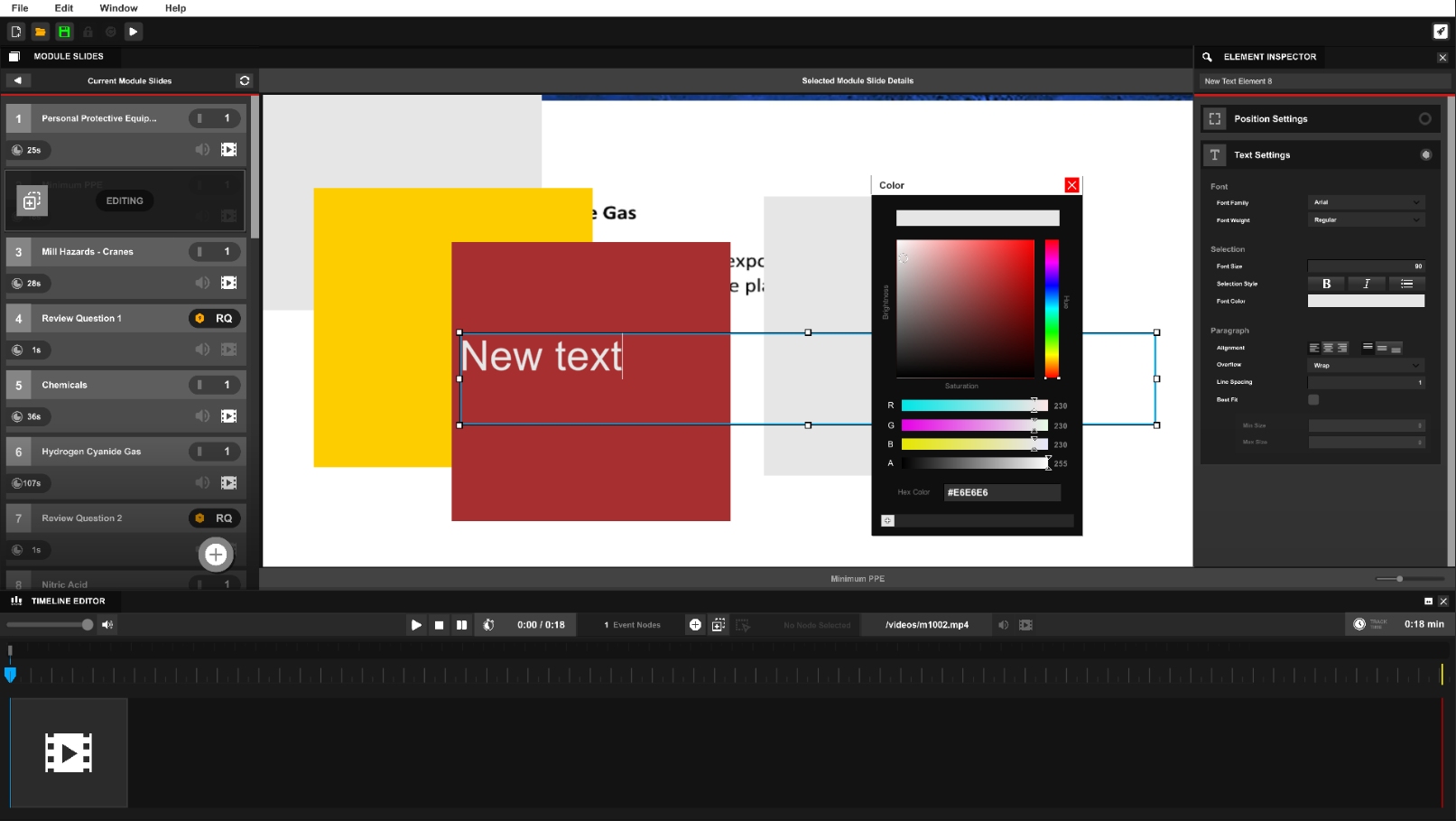Enable the Best Fit checkbox
Viewport: 1456px width, 821px height.
1313,399
